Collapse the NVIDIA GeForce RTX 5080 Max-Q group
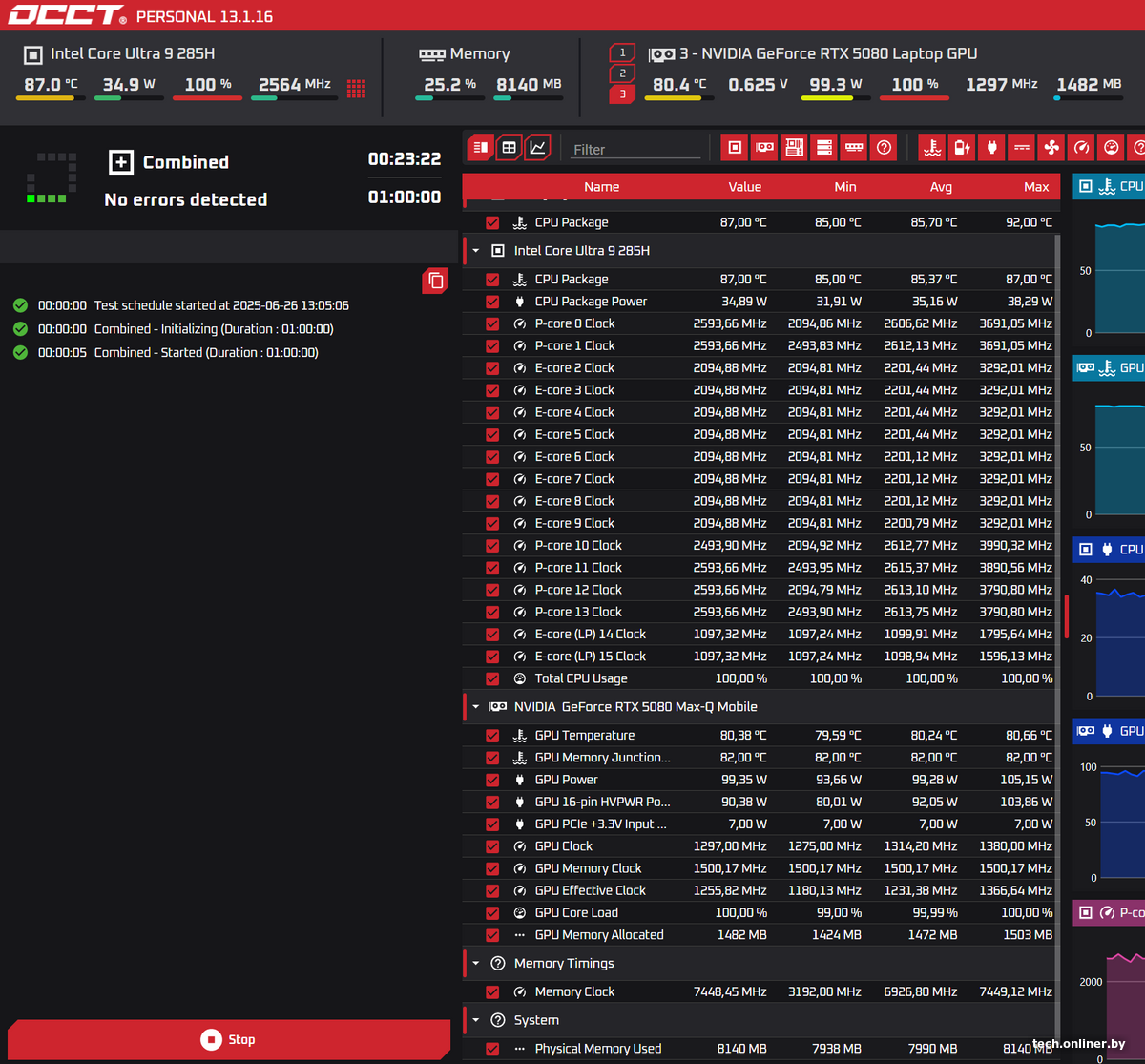Viewport: 1145px width, 1064px height. 476,707
